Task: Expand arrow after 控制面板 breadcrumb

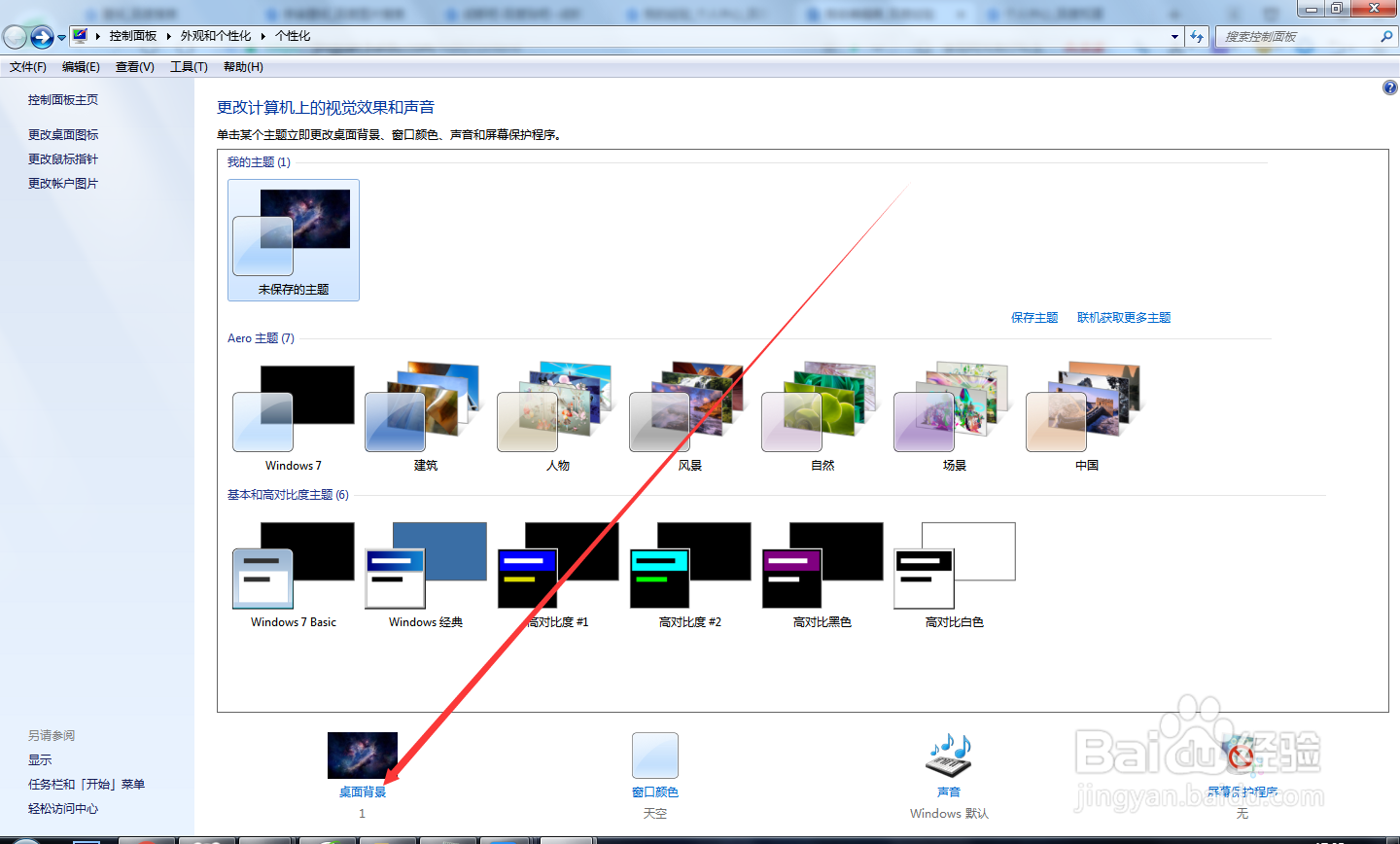Action: 169,36
